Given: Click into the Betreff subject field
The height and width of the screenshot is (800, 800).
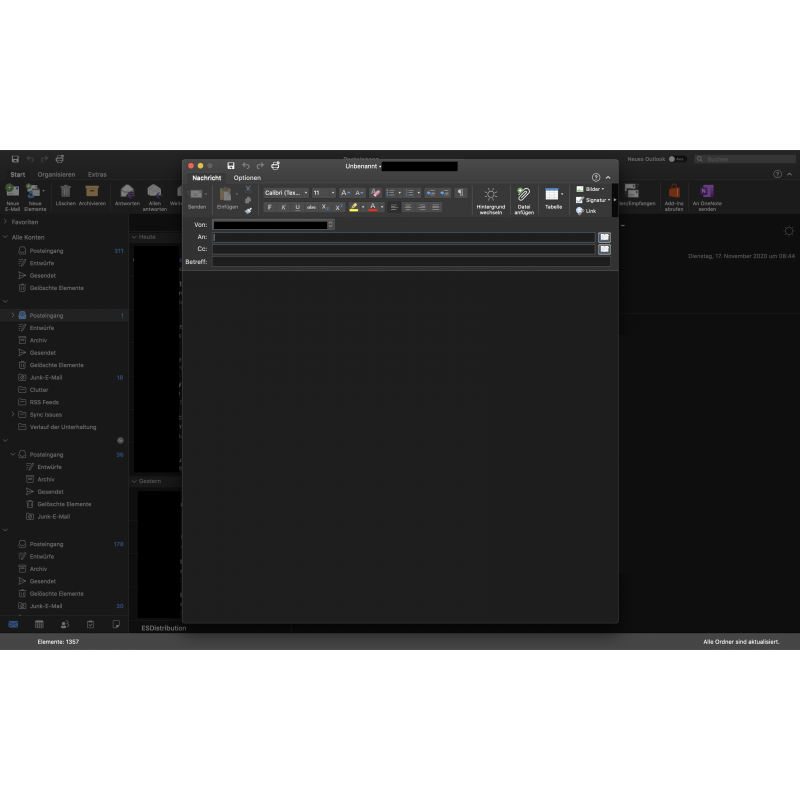Looking at the screenshot, I should (410, 262).
